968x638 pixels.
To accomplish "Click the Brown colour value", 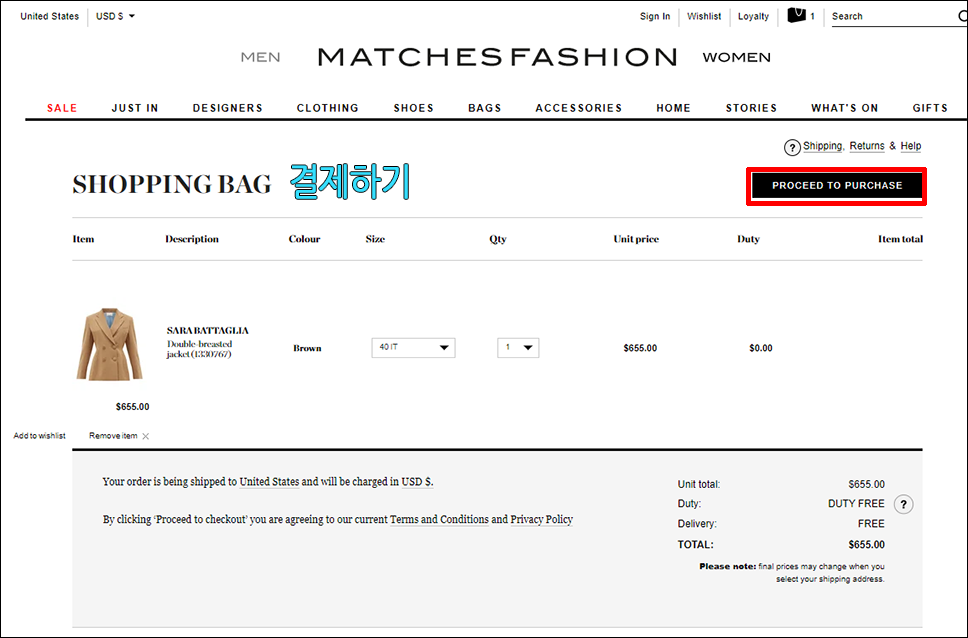I will coord(307,348).
